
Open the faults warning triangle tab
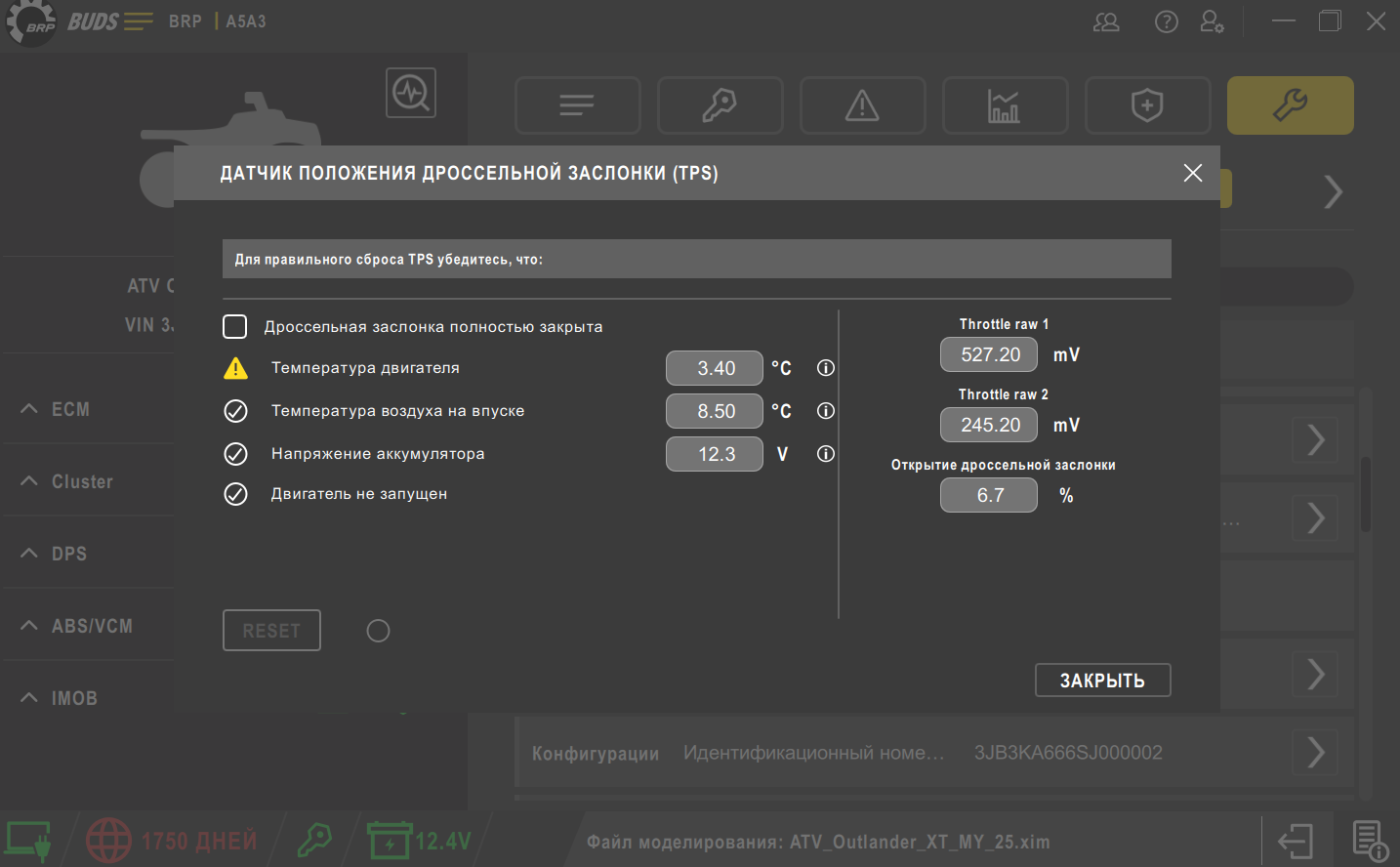point(862,105)
